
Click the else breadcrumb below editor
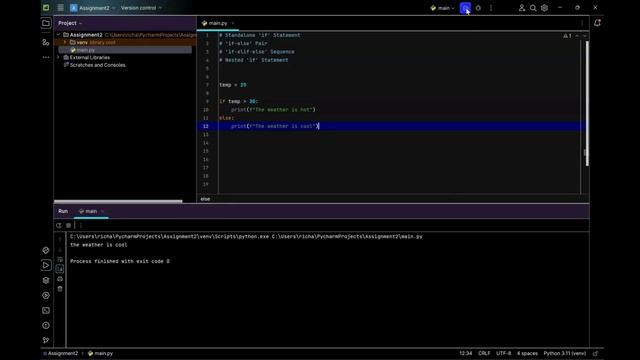[x=205, y=199]
